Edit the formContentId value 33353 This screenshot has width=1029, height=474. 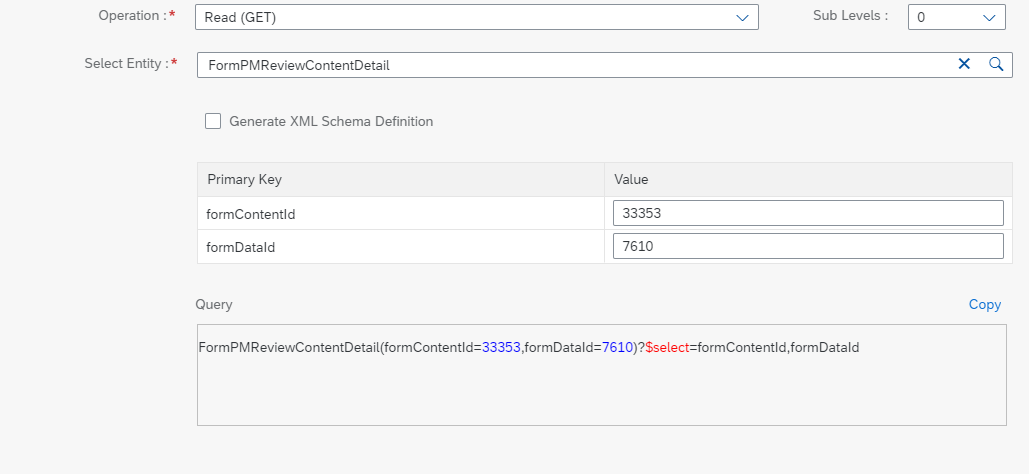pyautogui.click(x=808, y=213)
